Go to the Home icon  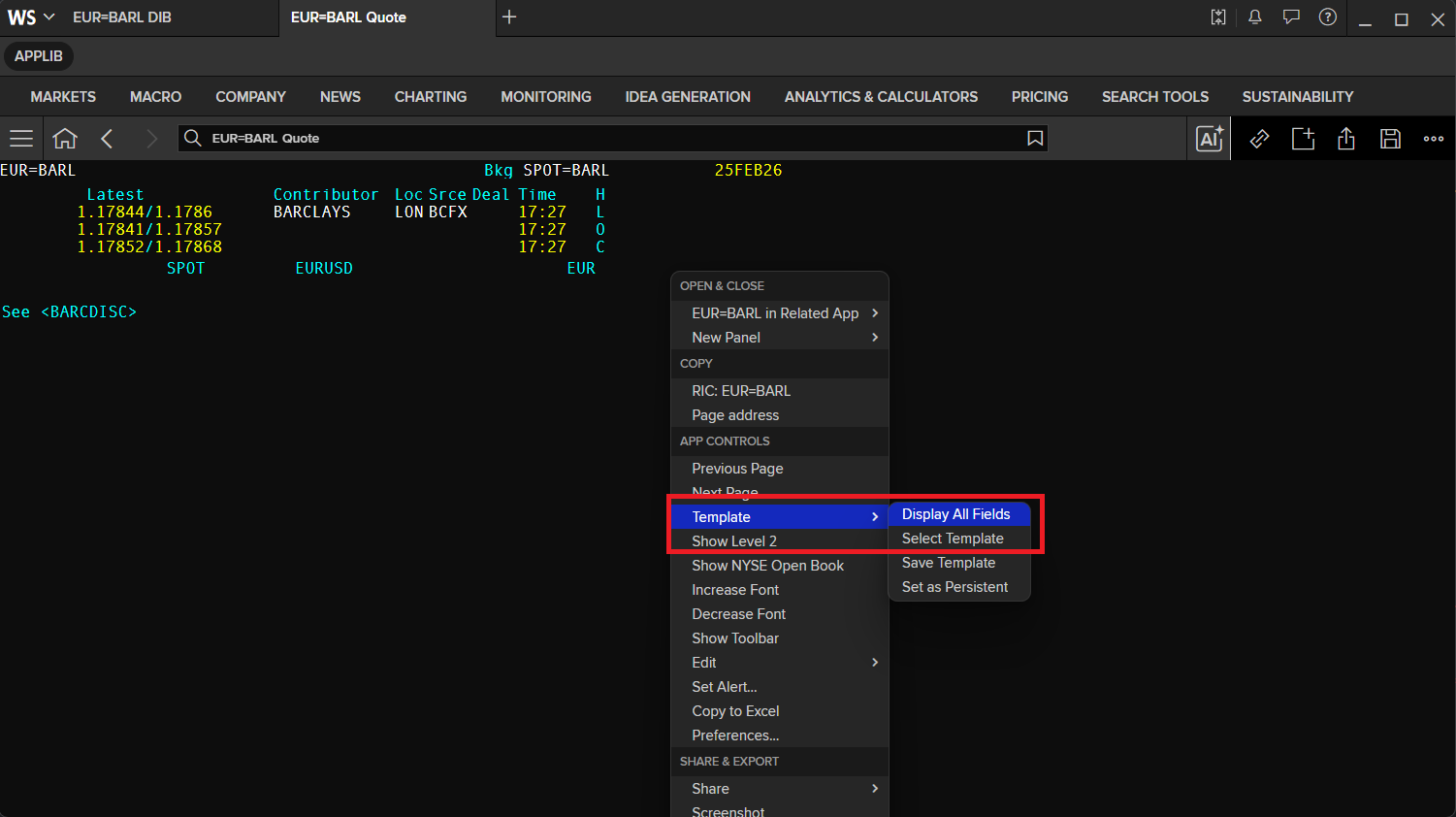(x=65, y=139)
